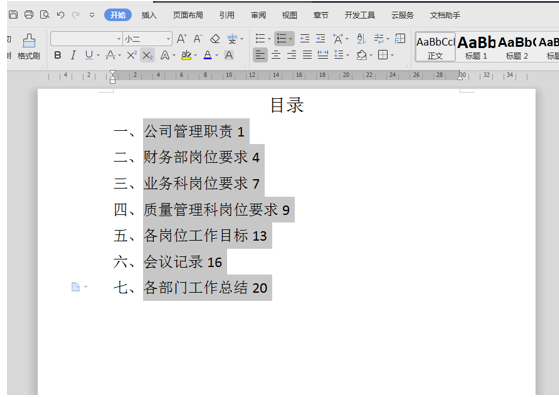Toggle Bold formatting

(57, 55)
